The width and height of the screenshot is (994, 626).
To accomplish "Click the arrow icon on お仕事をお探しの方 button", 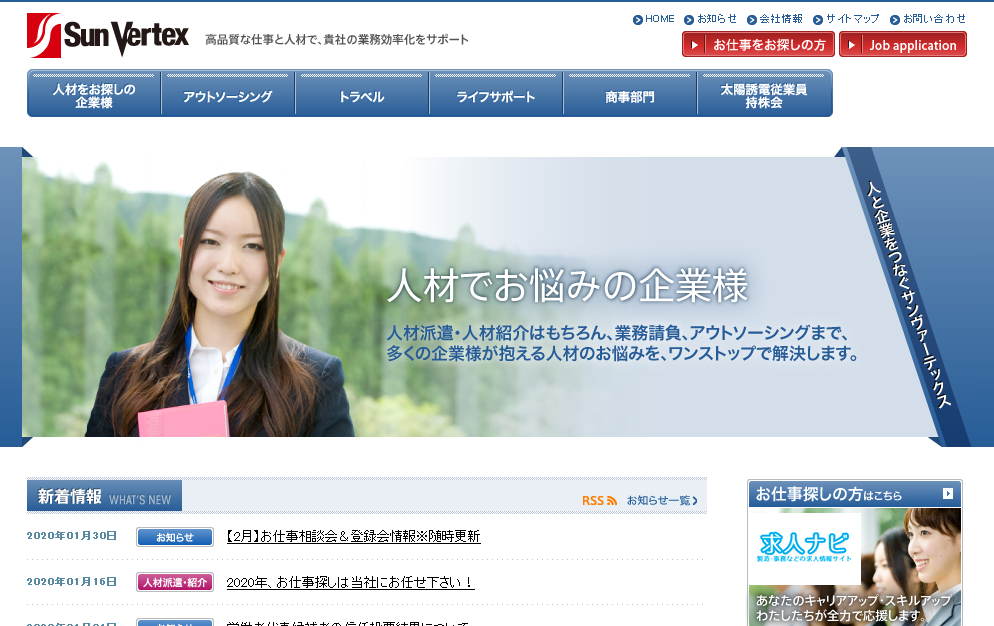I will 694,45.
